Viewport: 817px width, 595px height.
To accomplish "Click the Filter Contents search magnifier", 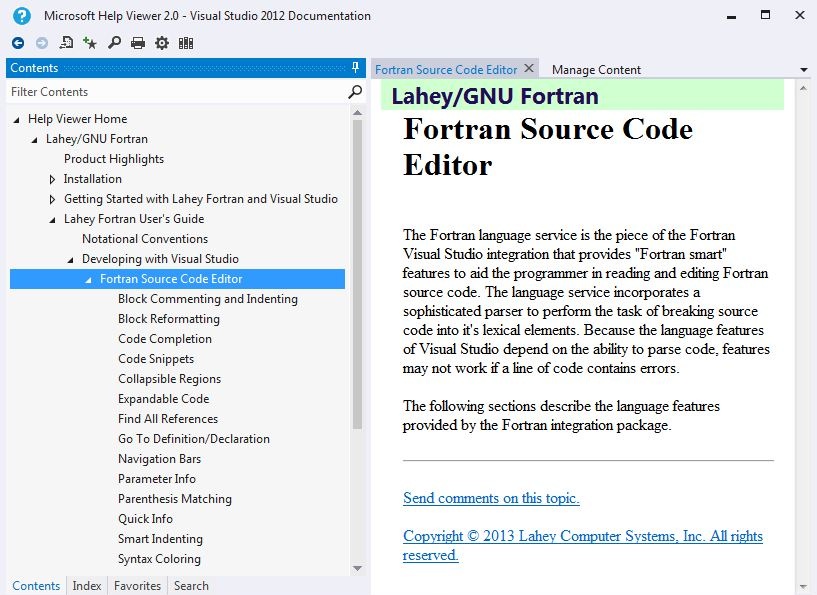I will point(355,92).
